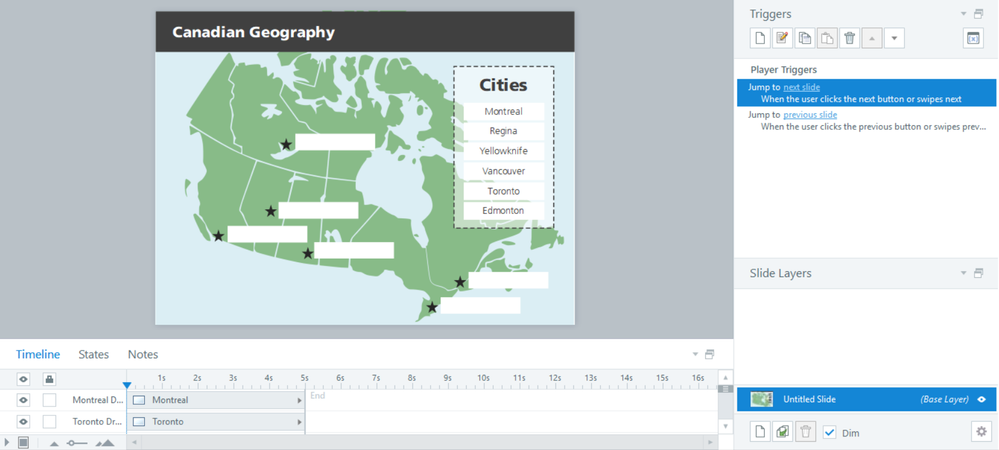Click the 'next slide' trigger link

[x=801, y=87]
